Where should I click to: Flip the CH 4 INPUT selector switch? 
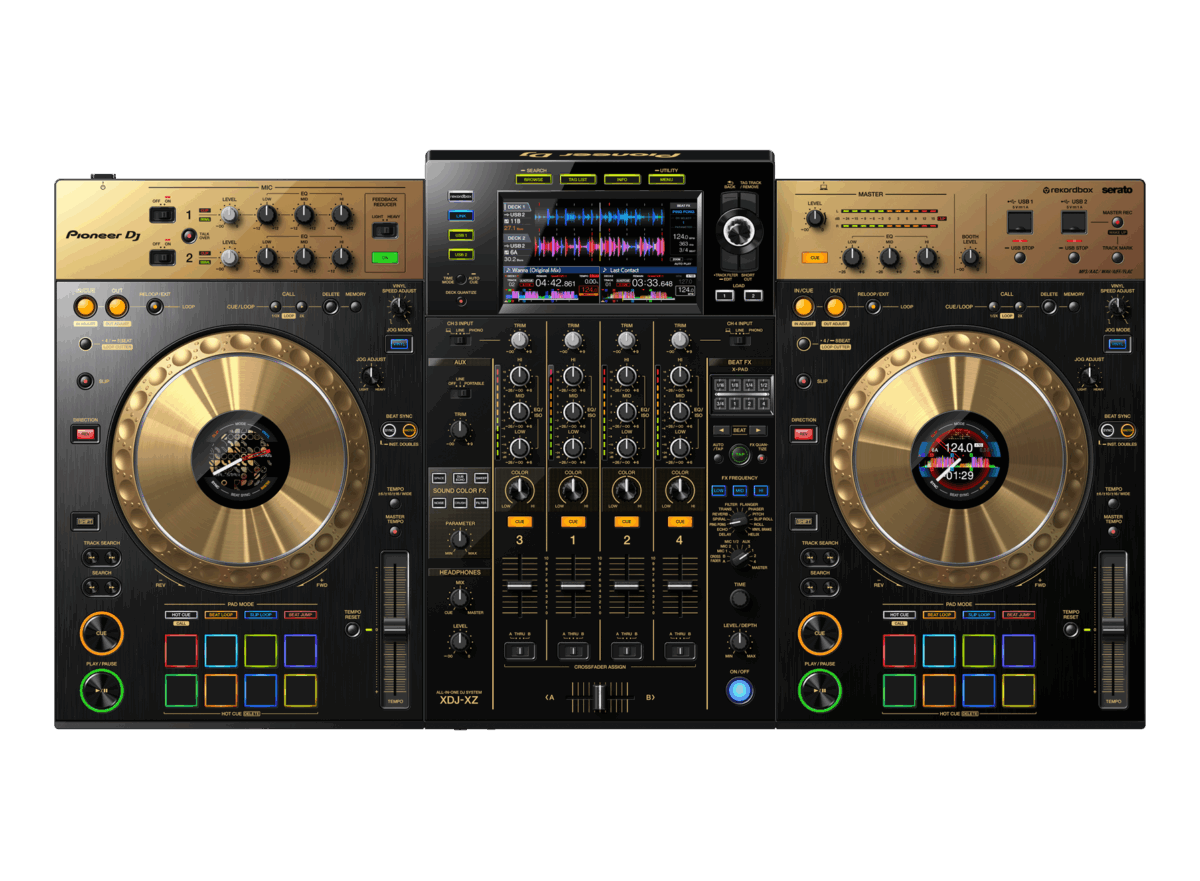click(x=741, y=341)
